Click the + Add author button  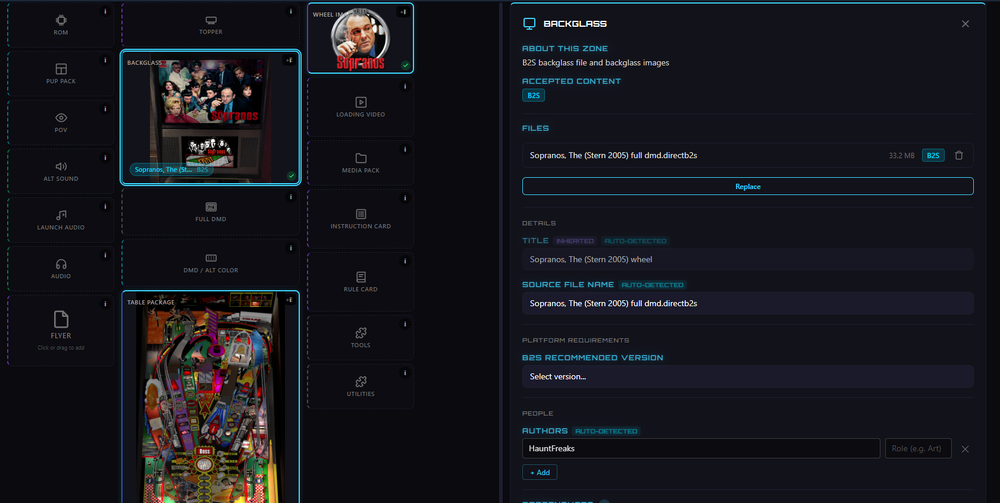click(x=540, y=472)
